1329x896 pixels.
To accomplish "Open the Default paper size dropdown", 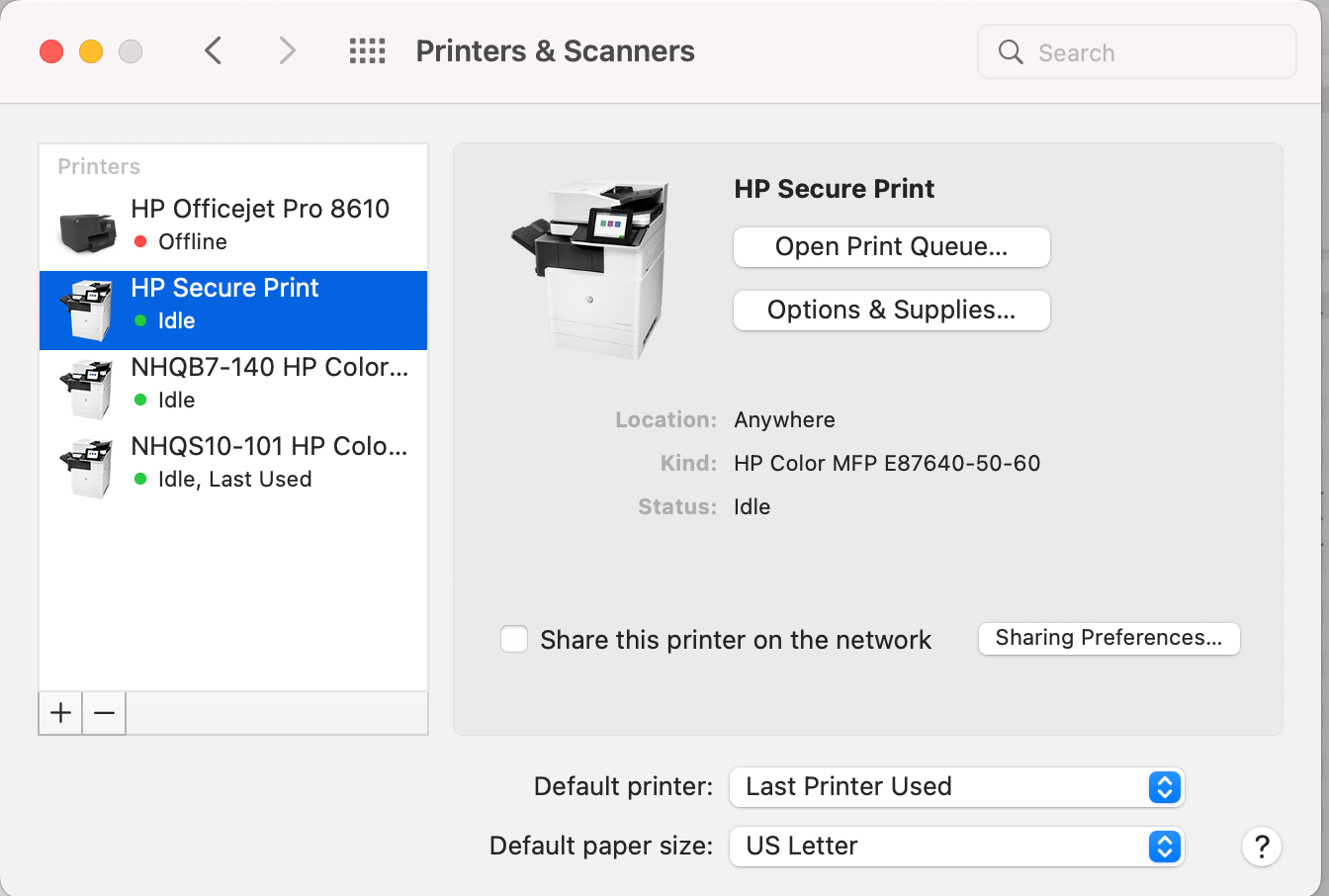I will (x=956, y=847).
